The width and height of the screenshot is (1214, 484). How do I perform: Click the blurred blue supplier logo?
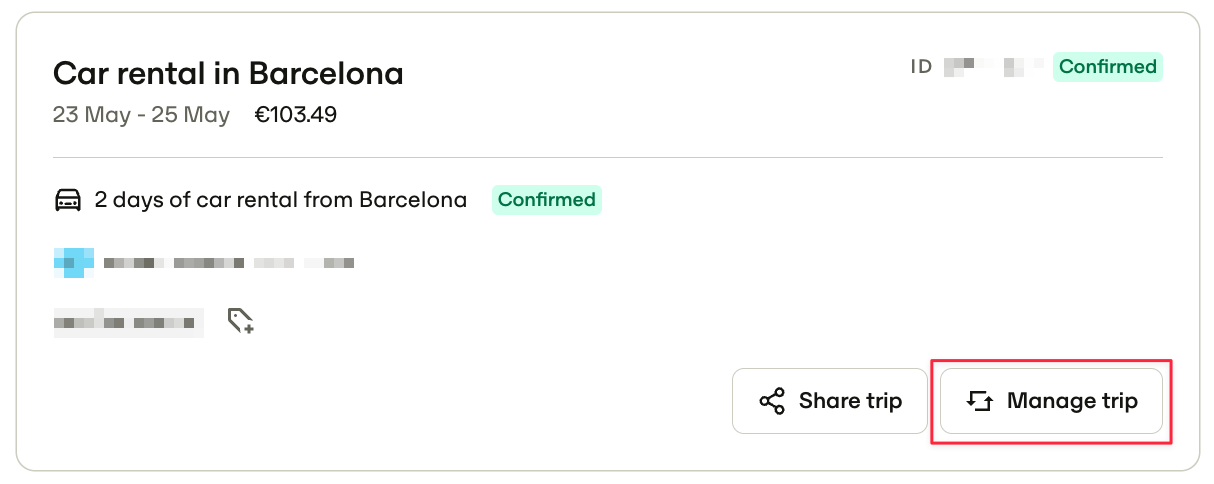pos(74,263)
